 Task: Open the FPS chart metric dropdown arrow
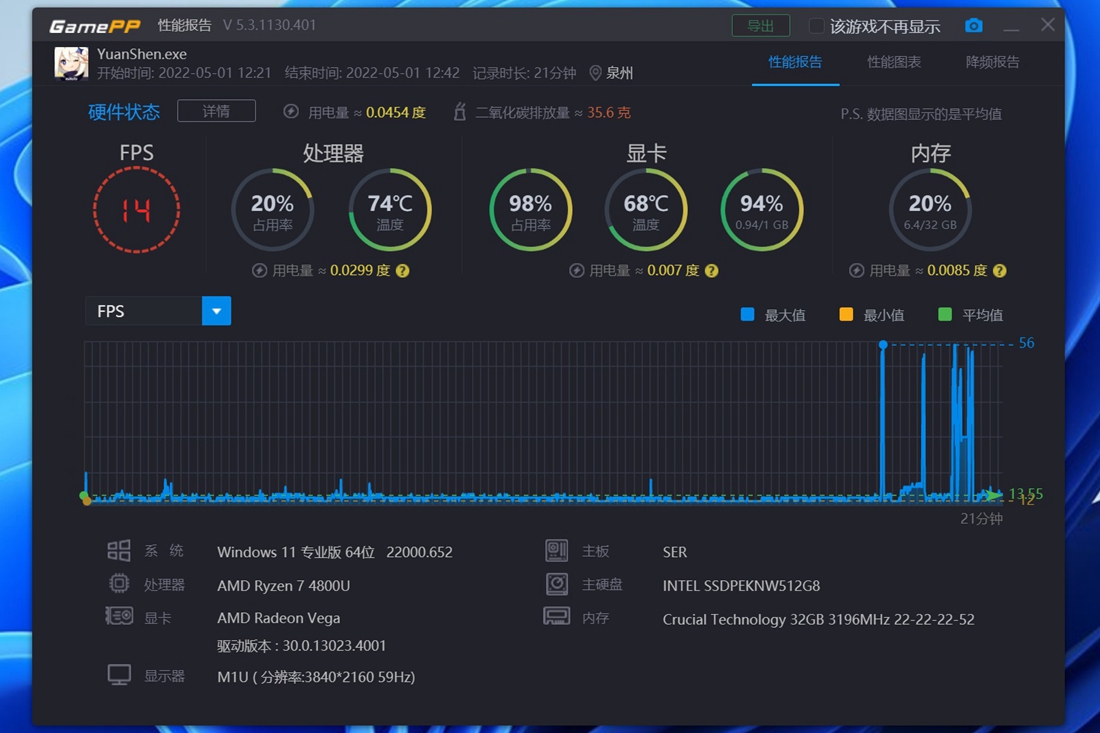pyautogui.click(x=216, y=311)
